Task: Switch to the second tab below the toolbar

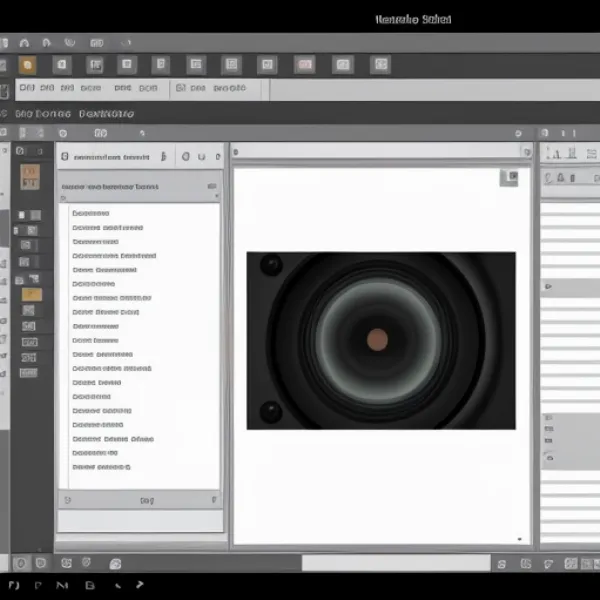Action: (x=106, y=114)
